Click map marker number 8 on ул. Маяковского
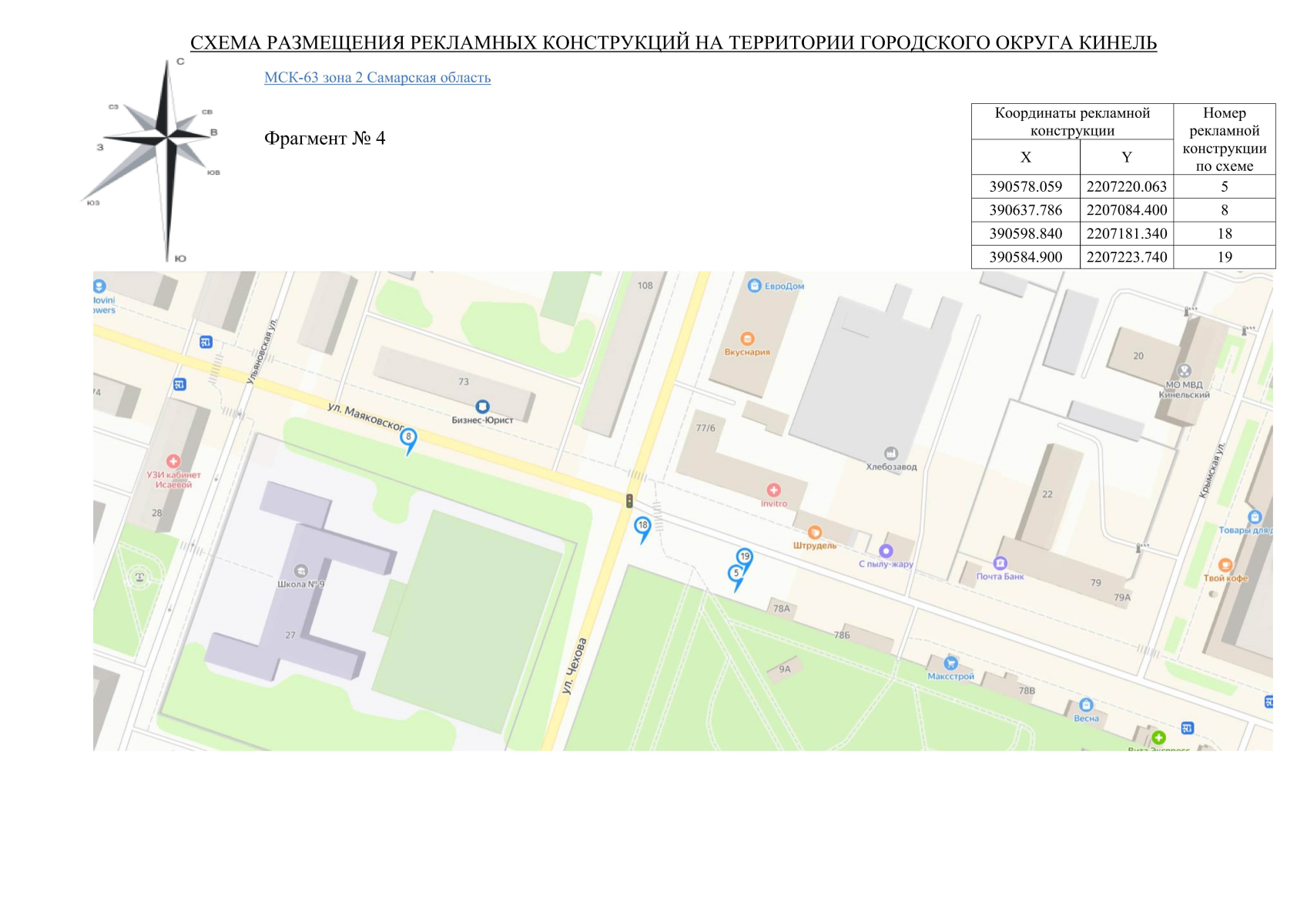The height and width of the screenshot is (924, 1307). 408,438
